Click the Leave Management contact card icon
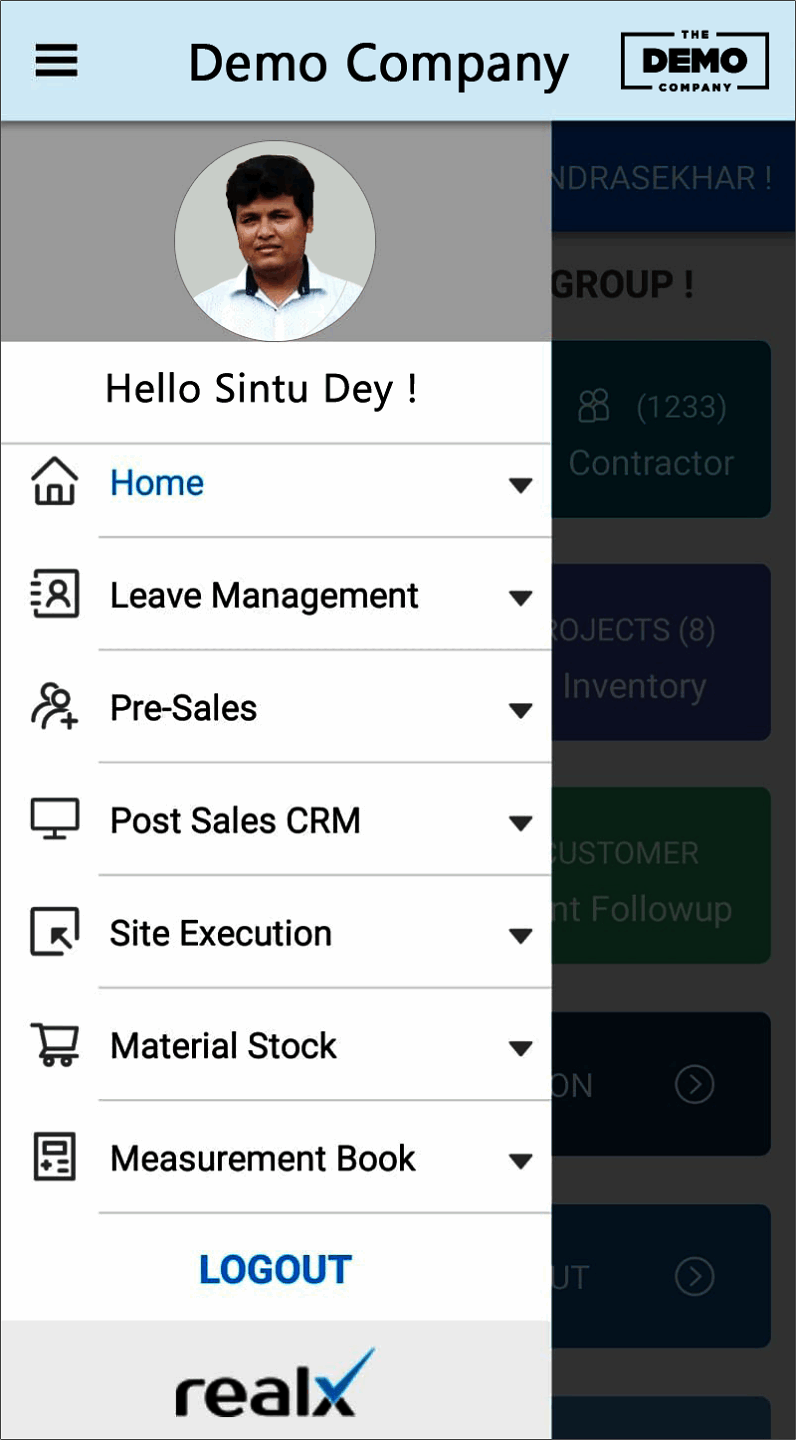This screenshot has width=796, height=1440. tap(55, 595)
